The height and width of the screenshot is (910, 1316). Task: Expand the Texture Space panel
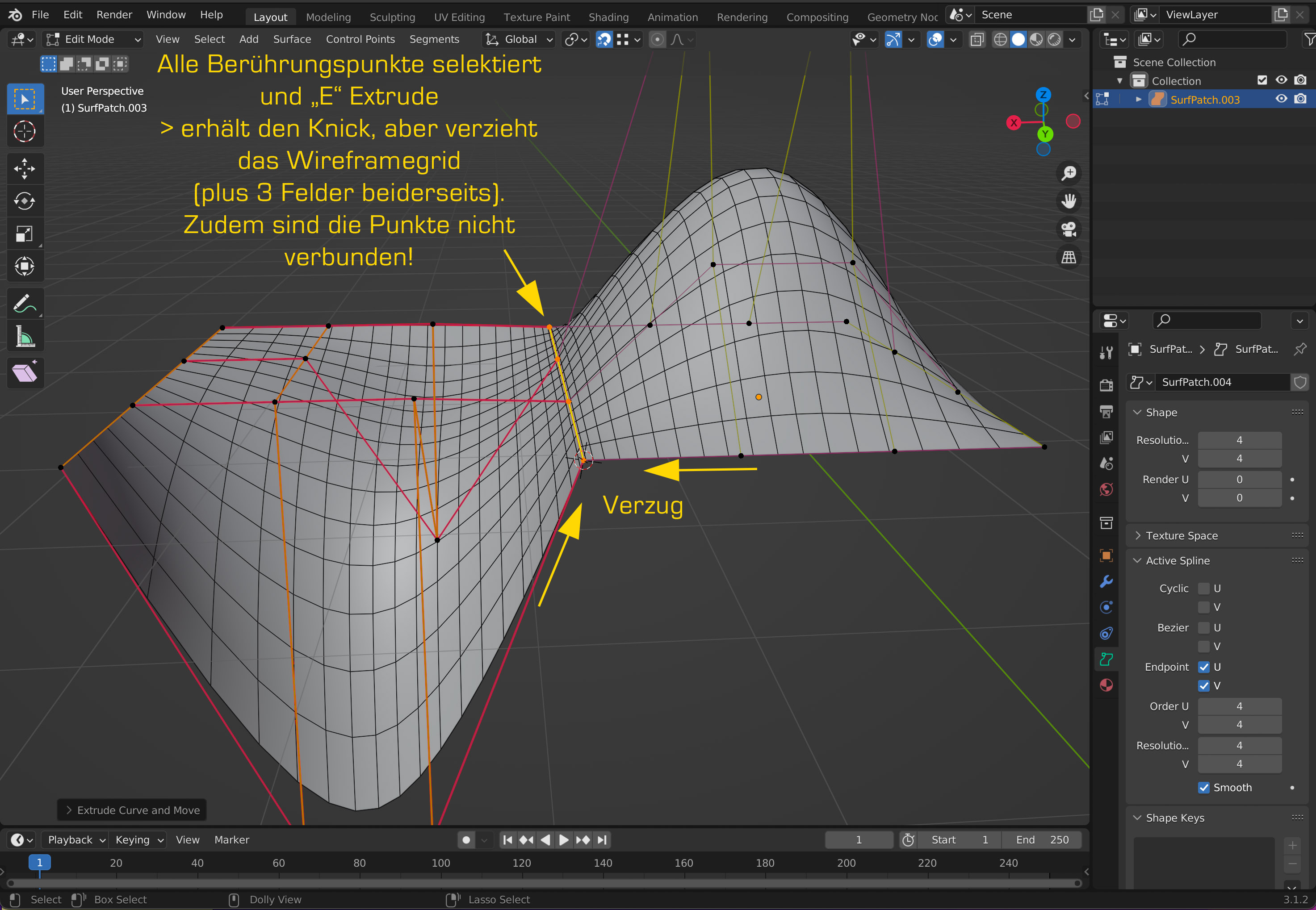point(1182,535)
